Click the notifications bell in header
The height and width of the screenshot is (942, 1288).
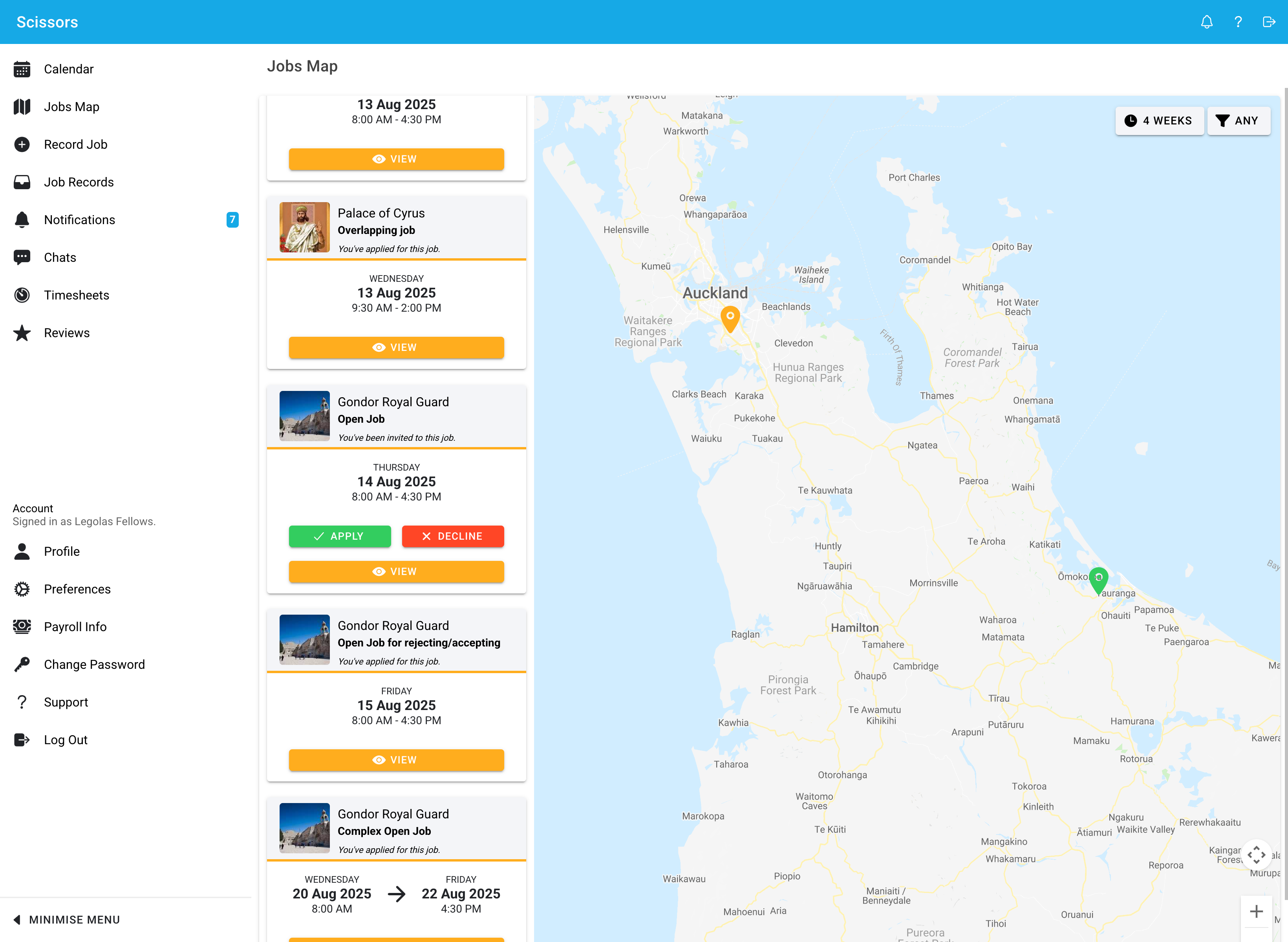coord(1206,22)
